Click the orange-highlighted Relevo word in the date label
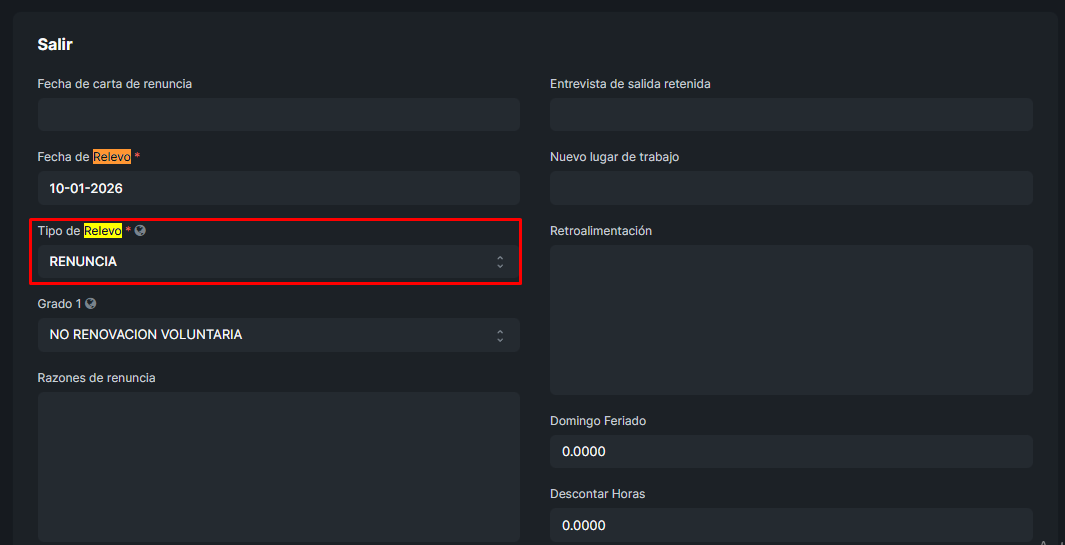 click(x=112, y=157)
